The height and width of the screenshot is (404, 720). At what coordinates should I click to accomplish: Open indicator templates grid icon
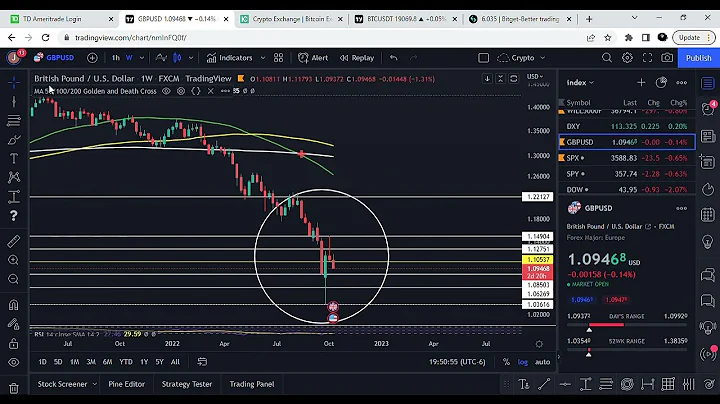point(279,58)
